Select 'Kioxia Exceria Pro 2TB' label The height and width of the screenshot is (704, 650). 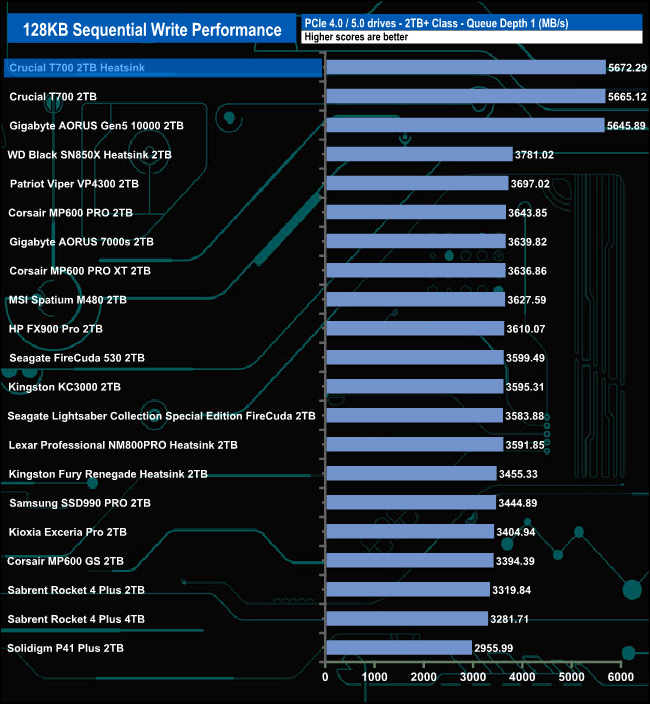(68, 532)
